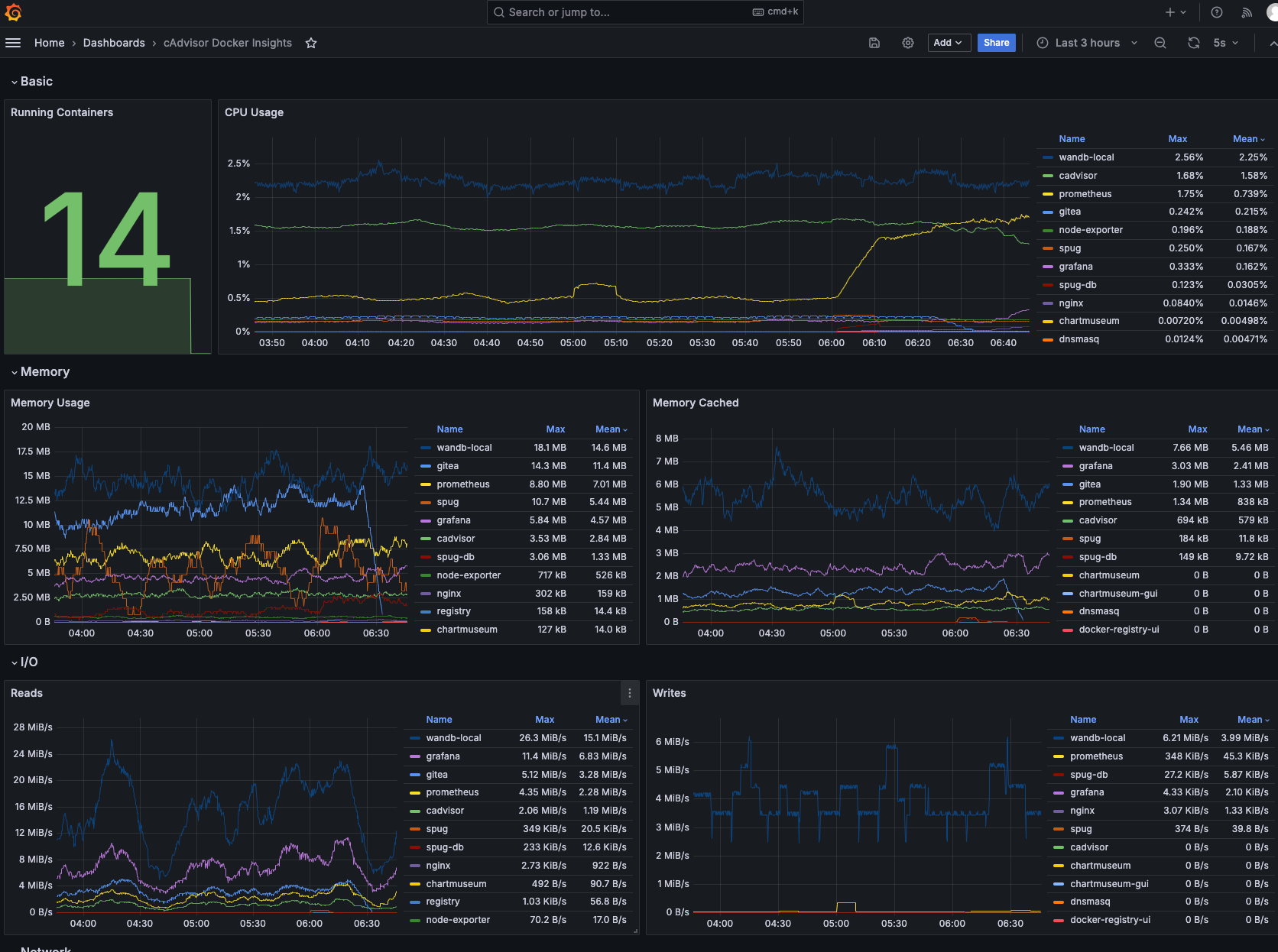This screenshot has width=1278, height=952.
Task: Toggle grafana series in Memory Cached legend
Action: point(1095,466)
